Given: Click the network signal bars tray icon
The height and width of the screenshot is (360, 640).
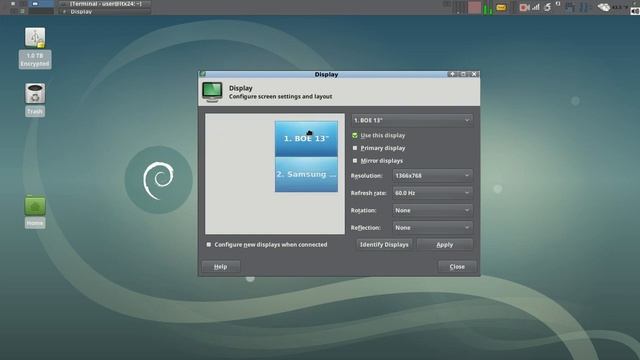Looking at the screenshot, I should 536,7.
